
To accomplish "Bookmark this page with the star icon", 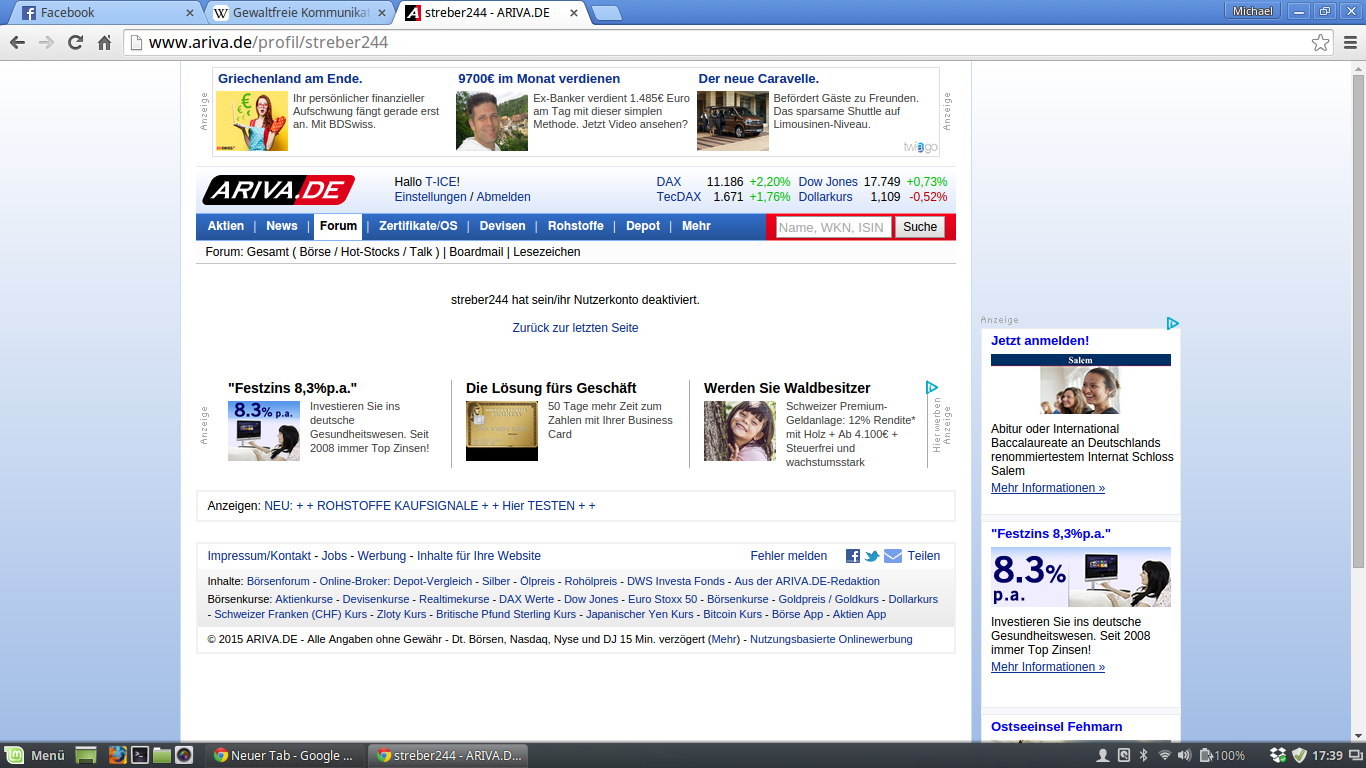I will [1321, 43].
